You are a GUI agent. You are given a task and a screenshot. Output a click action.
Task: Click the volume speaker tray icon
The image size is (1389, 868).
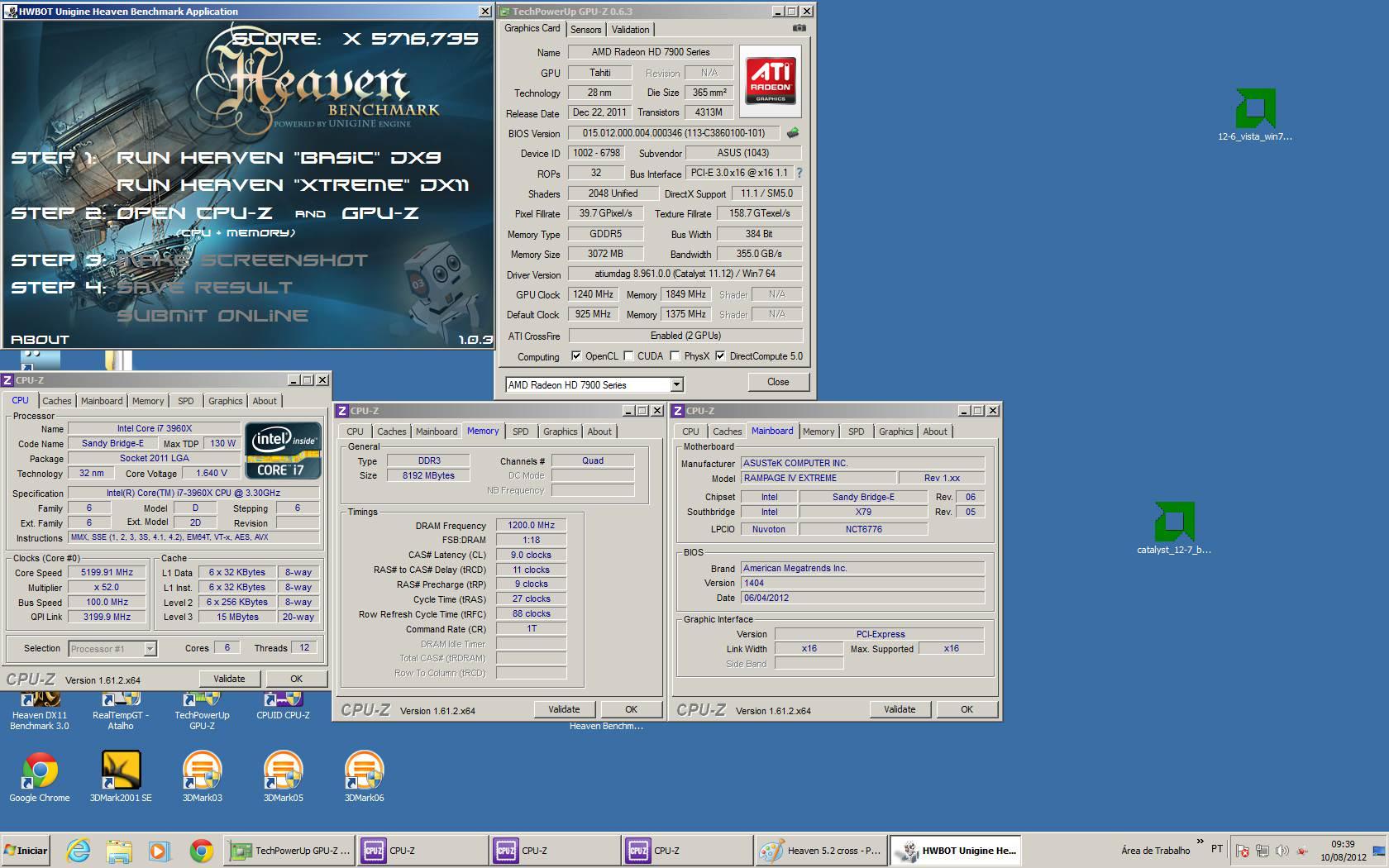(1282, 851)
